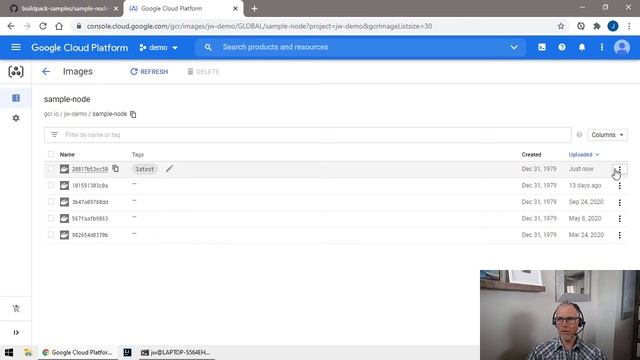The width and height of the screenshot is (640, 360).
Task: Open File Explorer from taskbar
Action: pyautogui.click(x=28, y=353)
